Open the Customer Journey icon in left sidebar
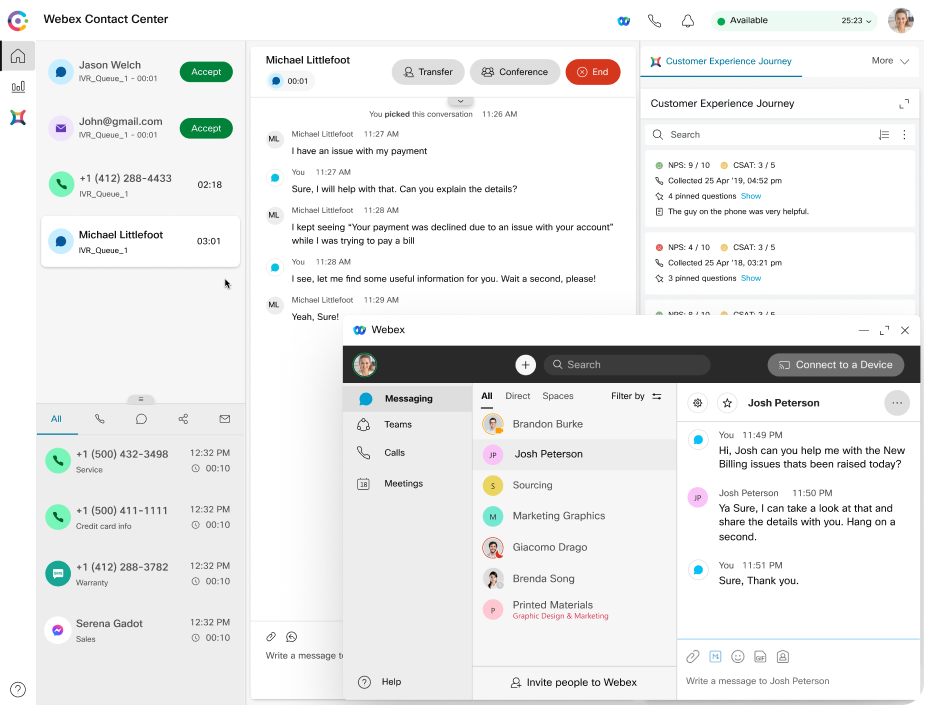Screen dimensions: 925x706 coord(18,117)
